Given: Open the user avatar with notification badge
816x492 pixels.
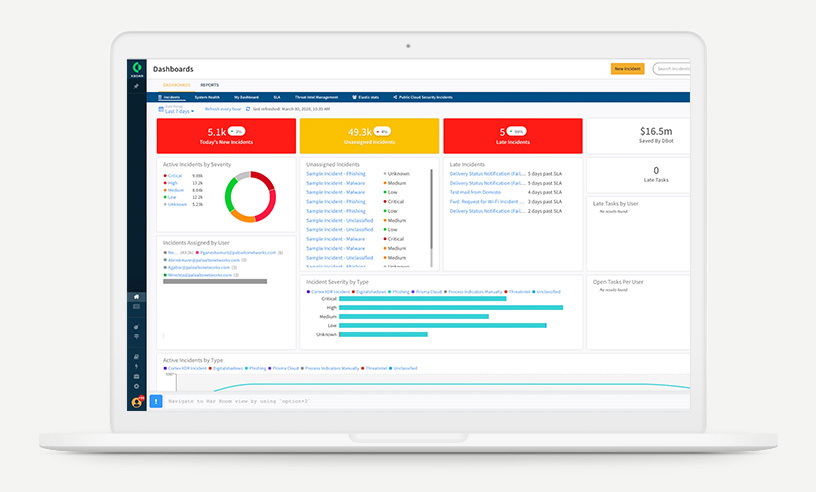Looking at the screenshot, I should 137,402.
